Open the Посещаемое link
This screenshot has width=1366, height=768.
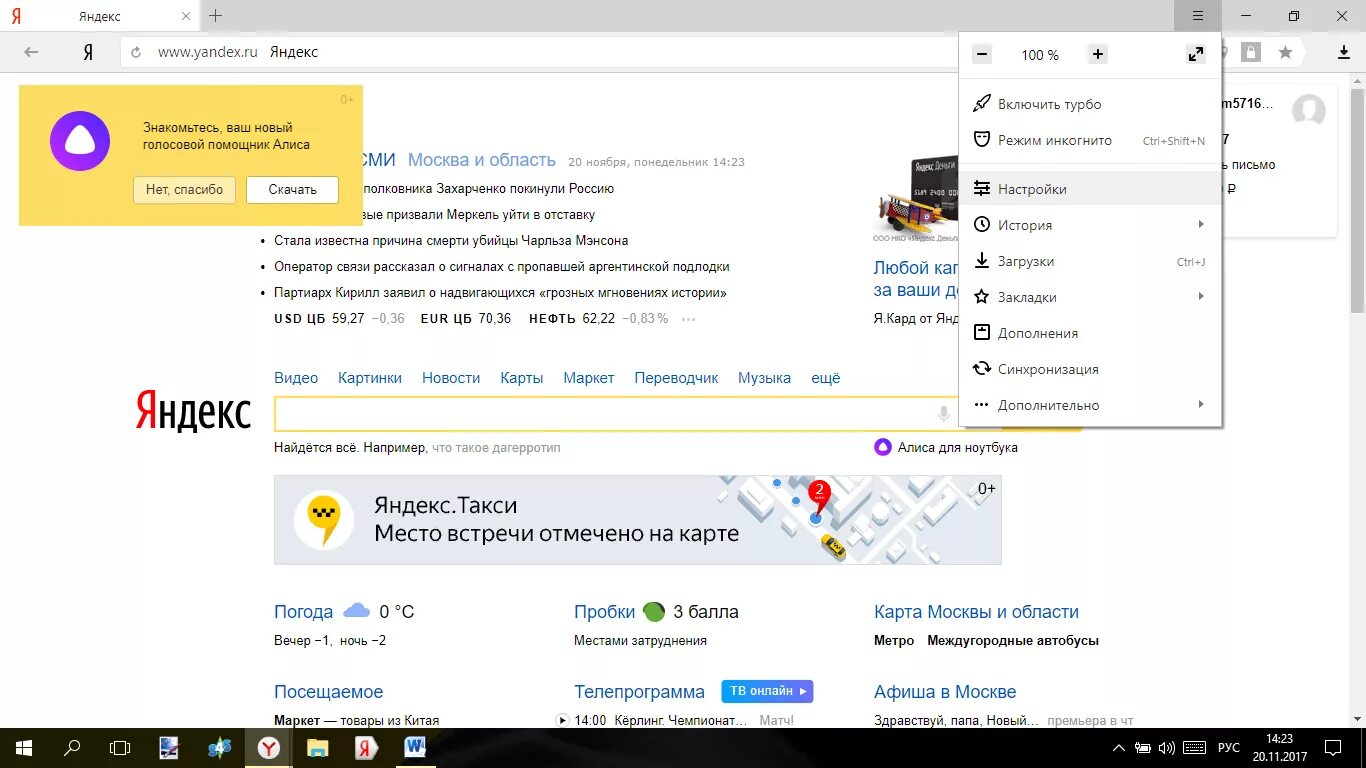329,692
